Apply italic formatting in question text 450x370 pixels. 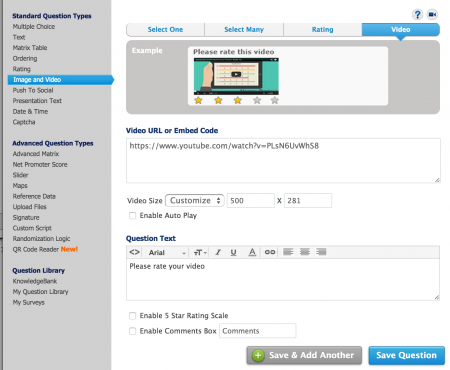pyautogui.click(x=218, y=252)
